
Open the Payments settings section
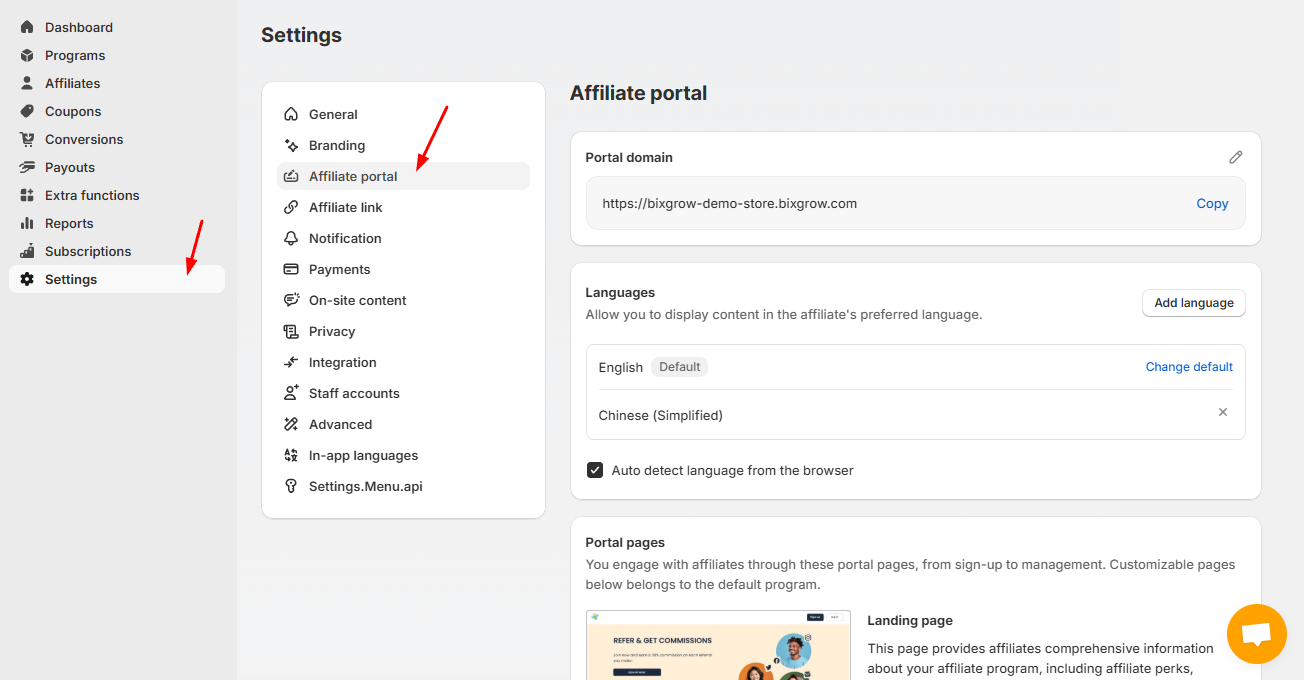pos(339,269)
